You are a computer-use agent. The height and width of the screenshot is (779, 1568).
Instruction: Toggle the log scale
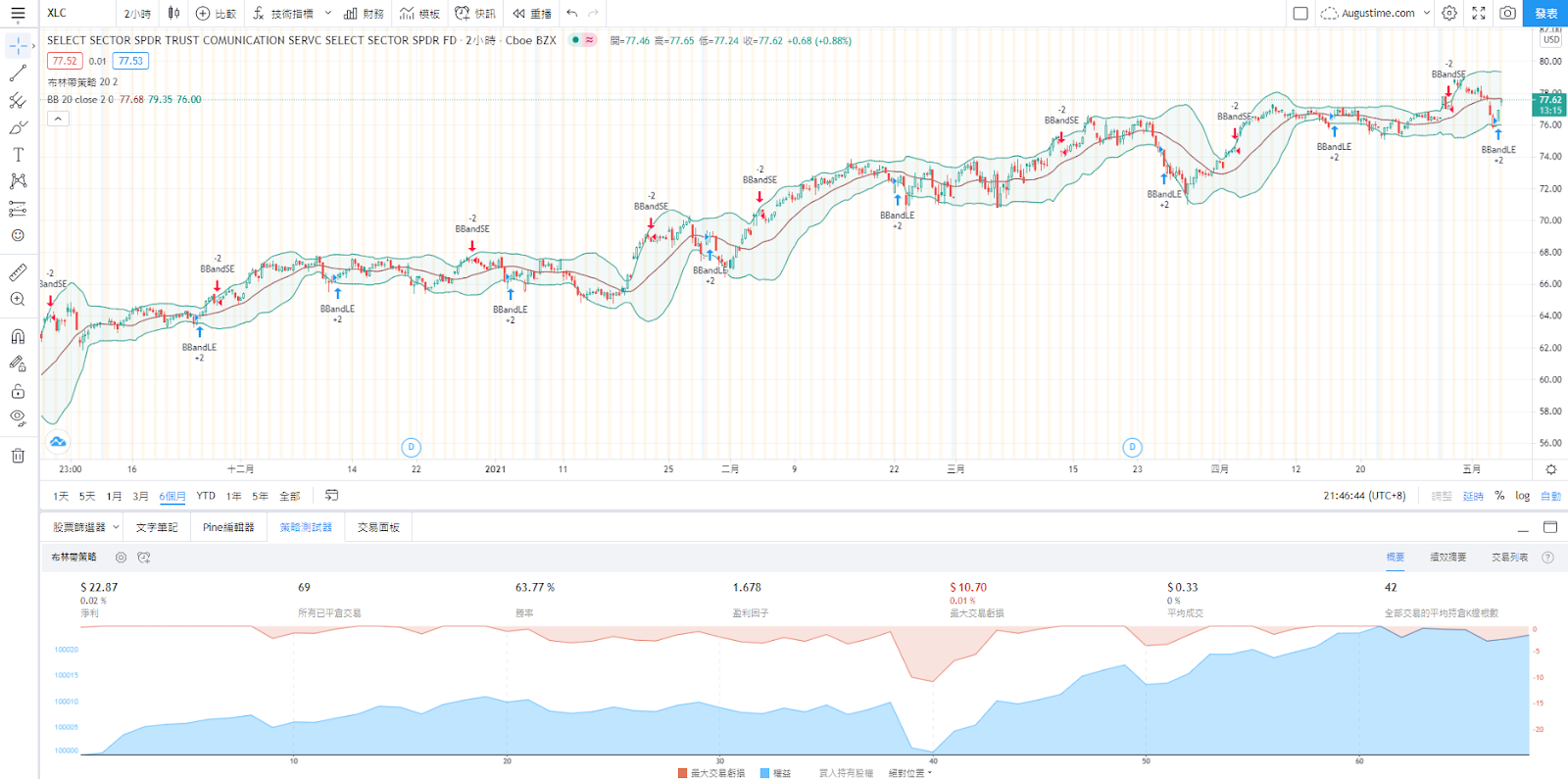[1522, 496]
